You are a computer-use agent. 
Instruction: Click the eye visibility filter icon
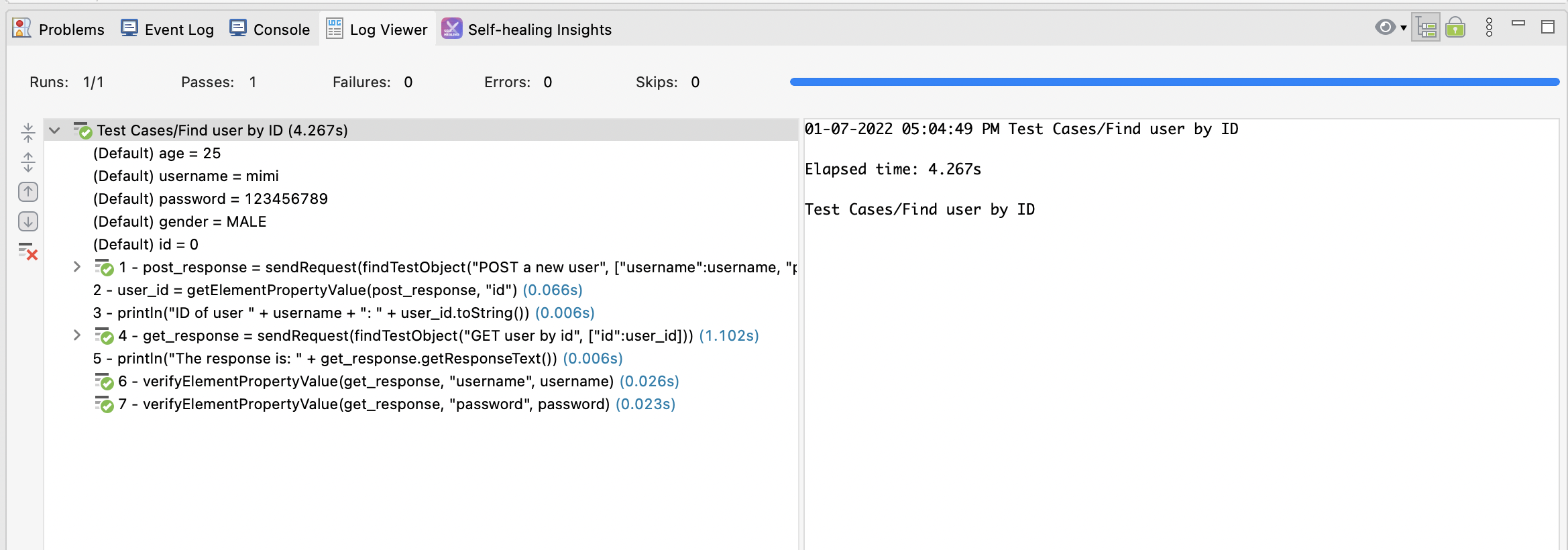pyautogui.click(x=1384, y=27)
